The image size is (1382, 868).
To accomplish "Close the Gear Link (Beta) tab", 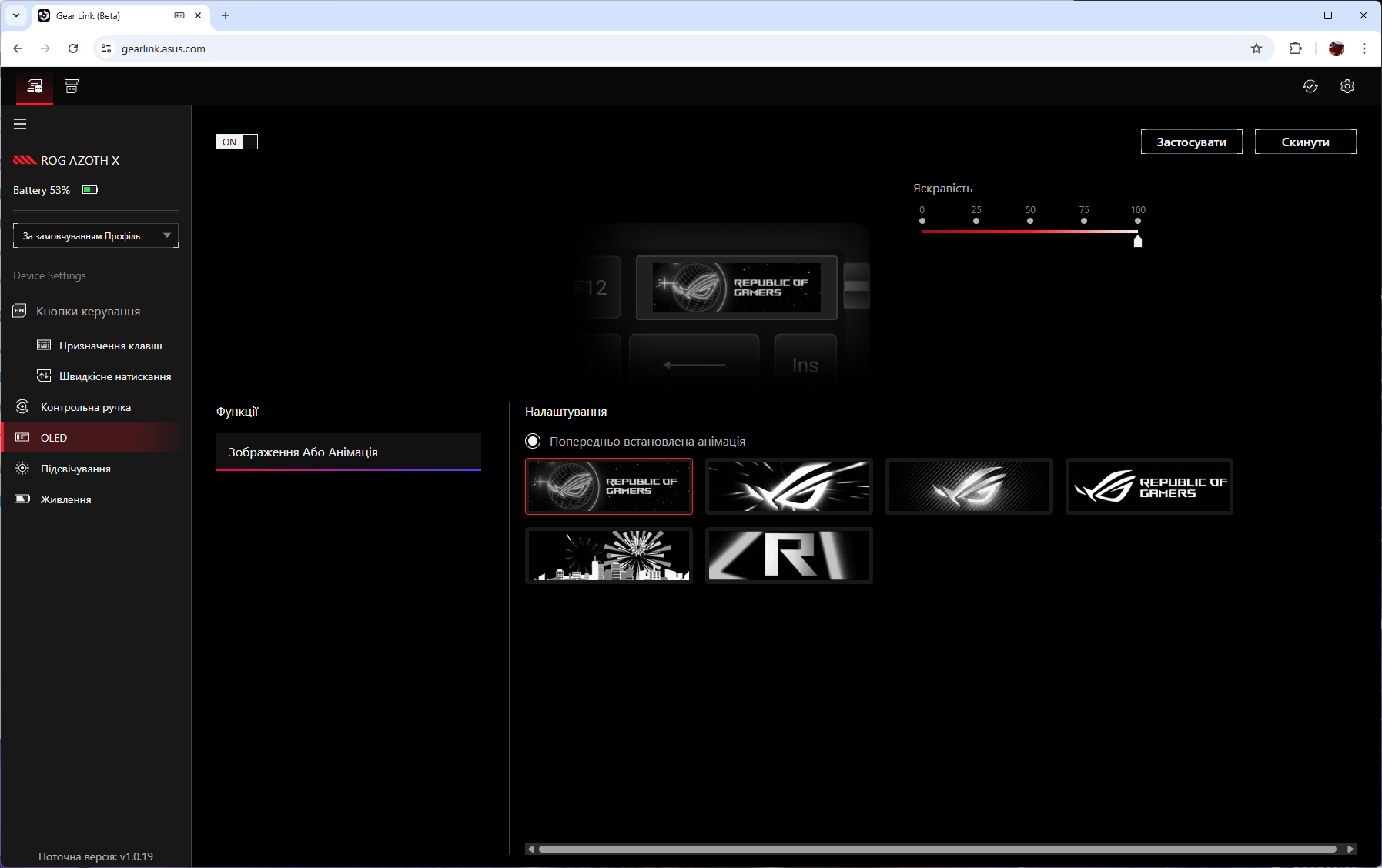I will click(x=198, y=15).
